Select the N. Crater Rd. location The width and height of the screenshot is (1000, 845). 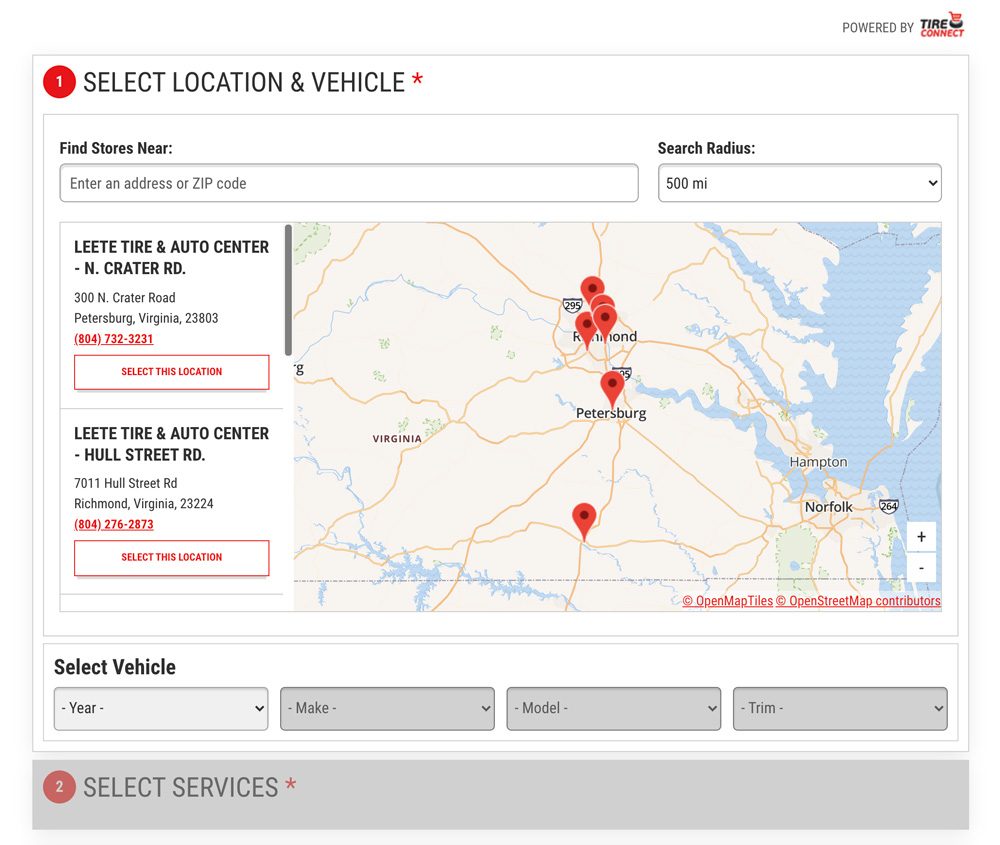pyautogui.click(x=172, y=372)
